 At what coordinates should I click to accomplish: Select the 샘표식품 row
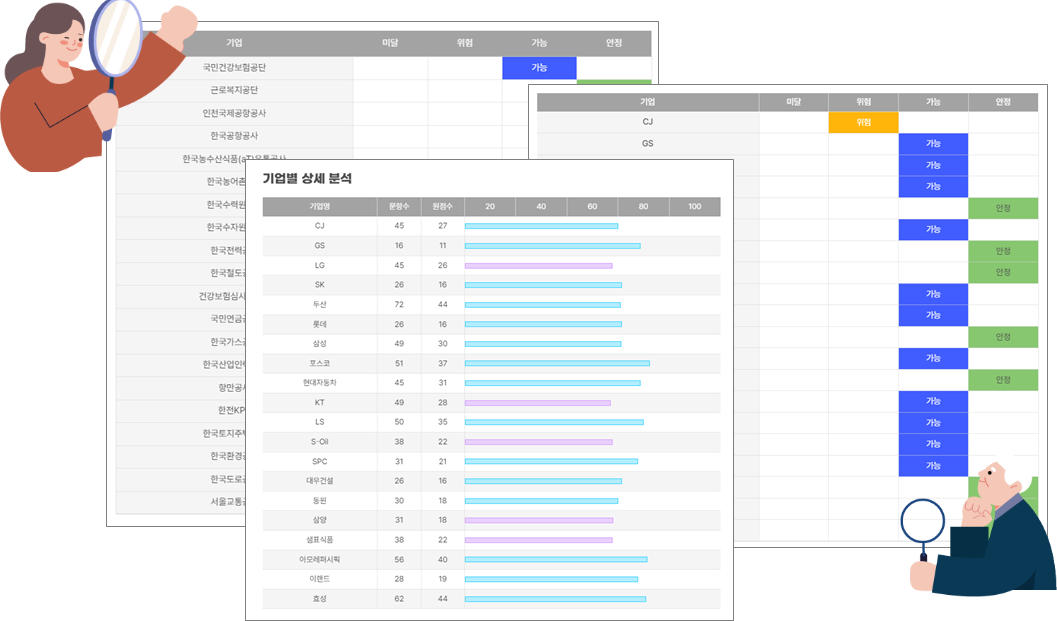[491, 540]
